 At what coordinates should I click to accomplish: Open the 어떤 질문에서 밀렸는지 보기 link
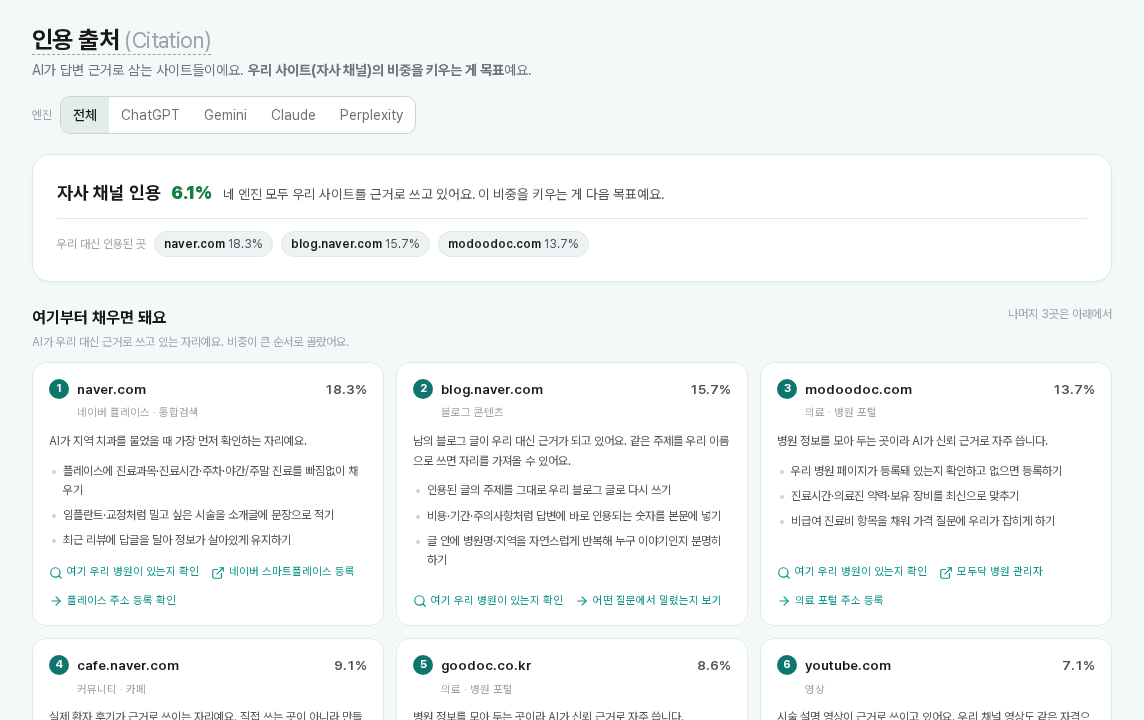tap(656, 600)
